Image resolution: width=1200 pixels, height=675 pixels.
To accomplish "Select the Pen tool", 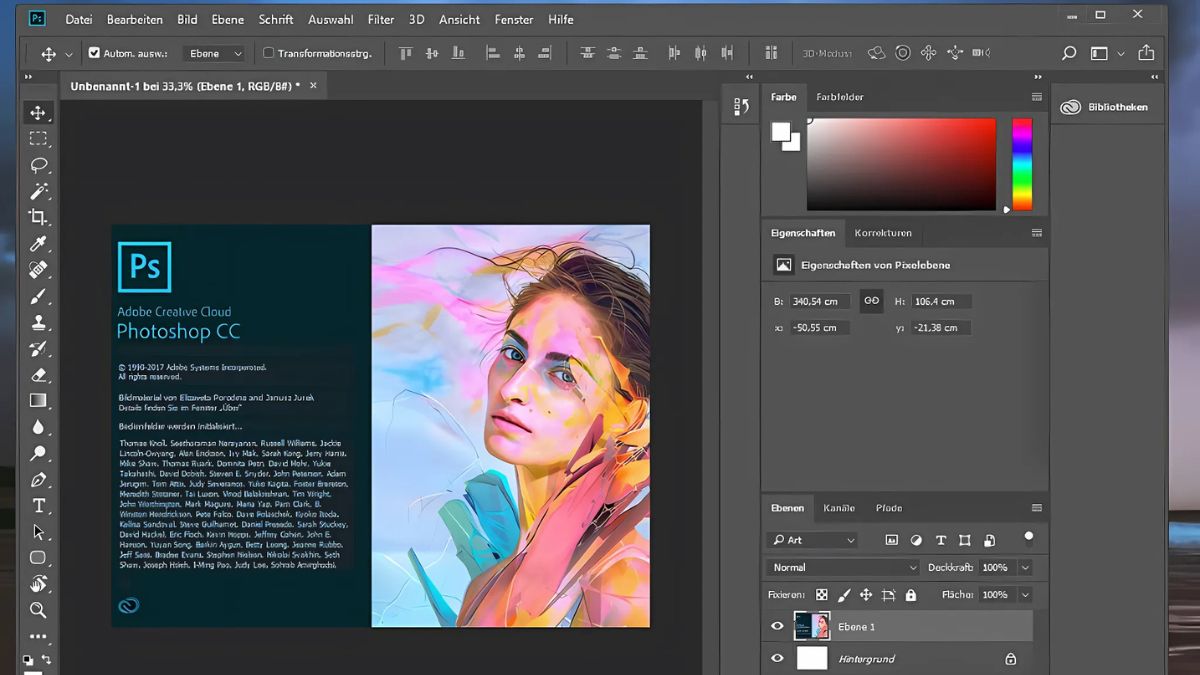I will pyautogui.click(x=38, y=480).
